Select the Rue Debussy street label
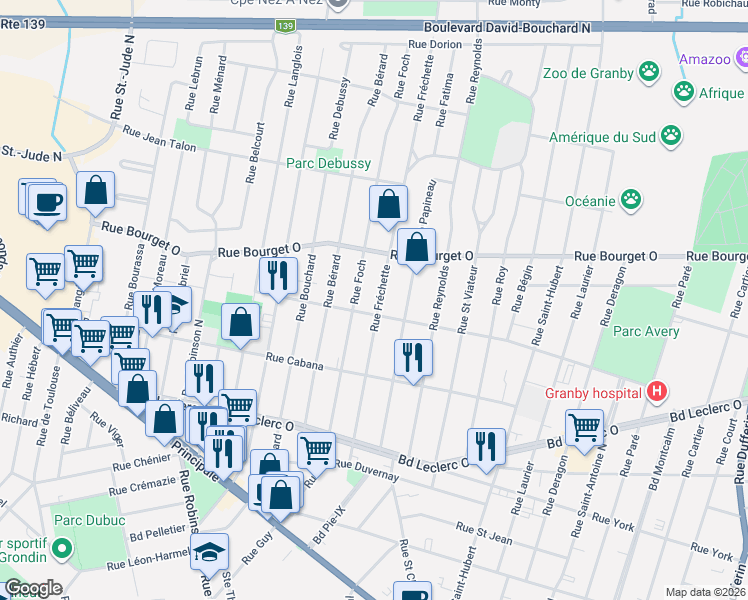Screen dimensions: 748x600 tap(339, 109)
